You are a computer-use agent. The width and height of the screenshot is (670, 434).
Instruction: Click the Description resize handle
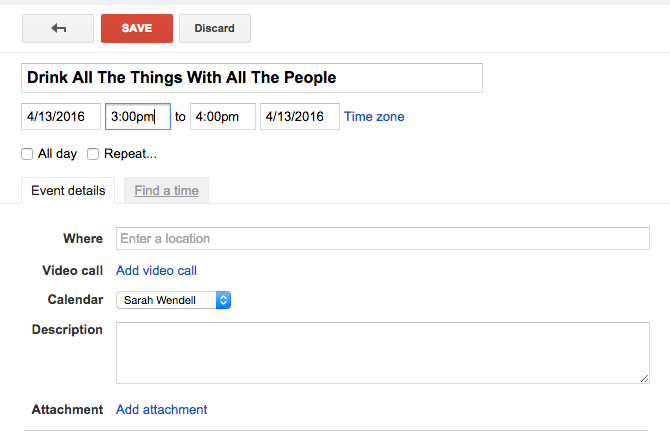644,378
